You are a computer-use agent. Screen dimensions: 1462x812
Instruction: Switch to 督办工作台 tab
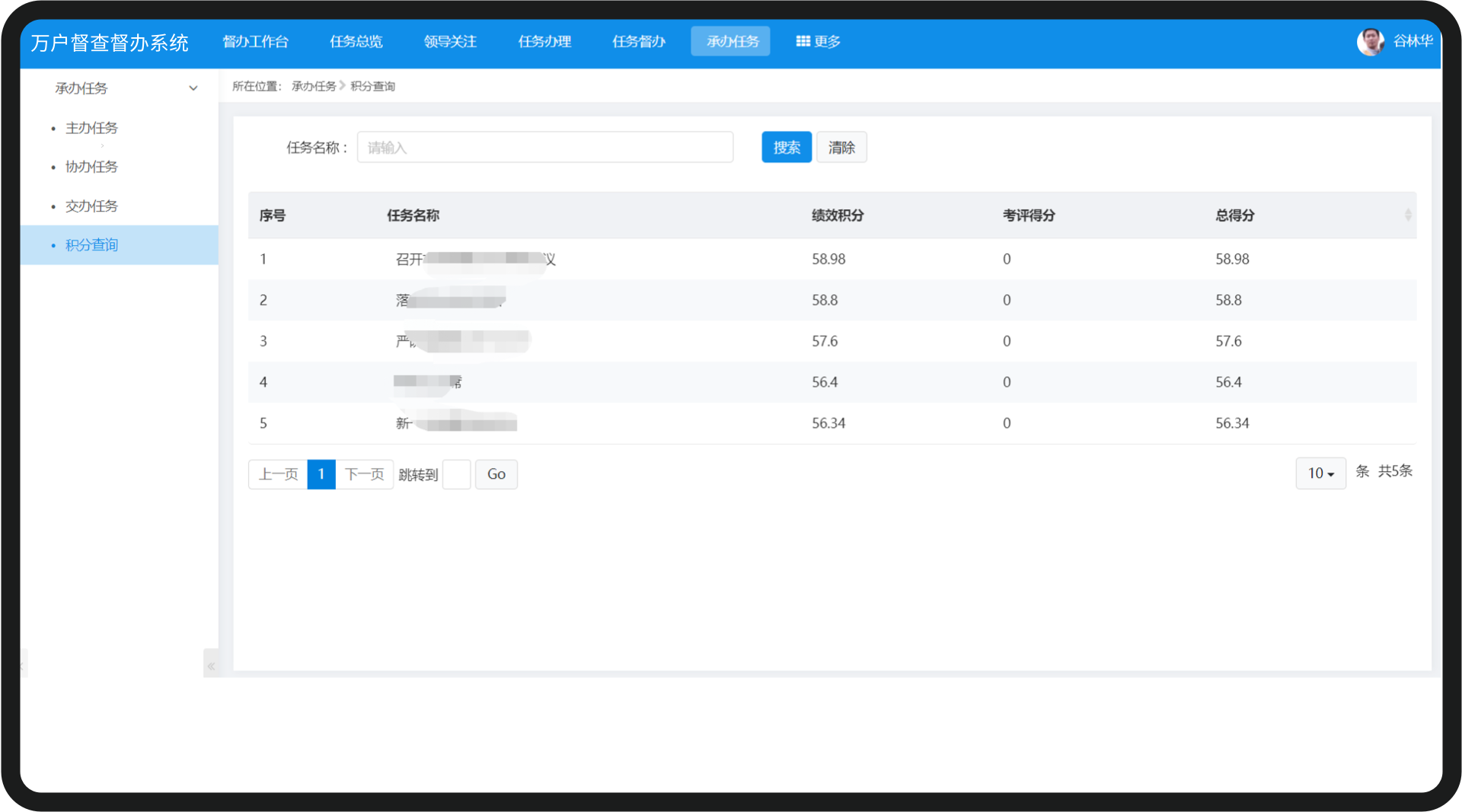point(255,41)
